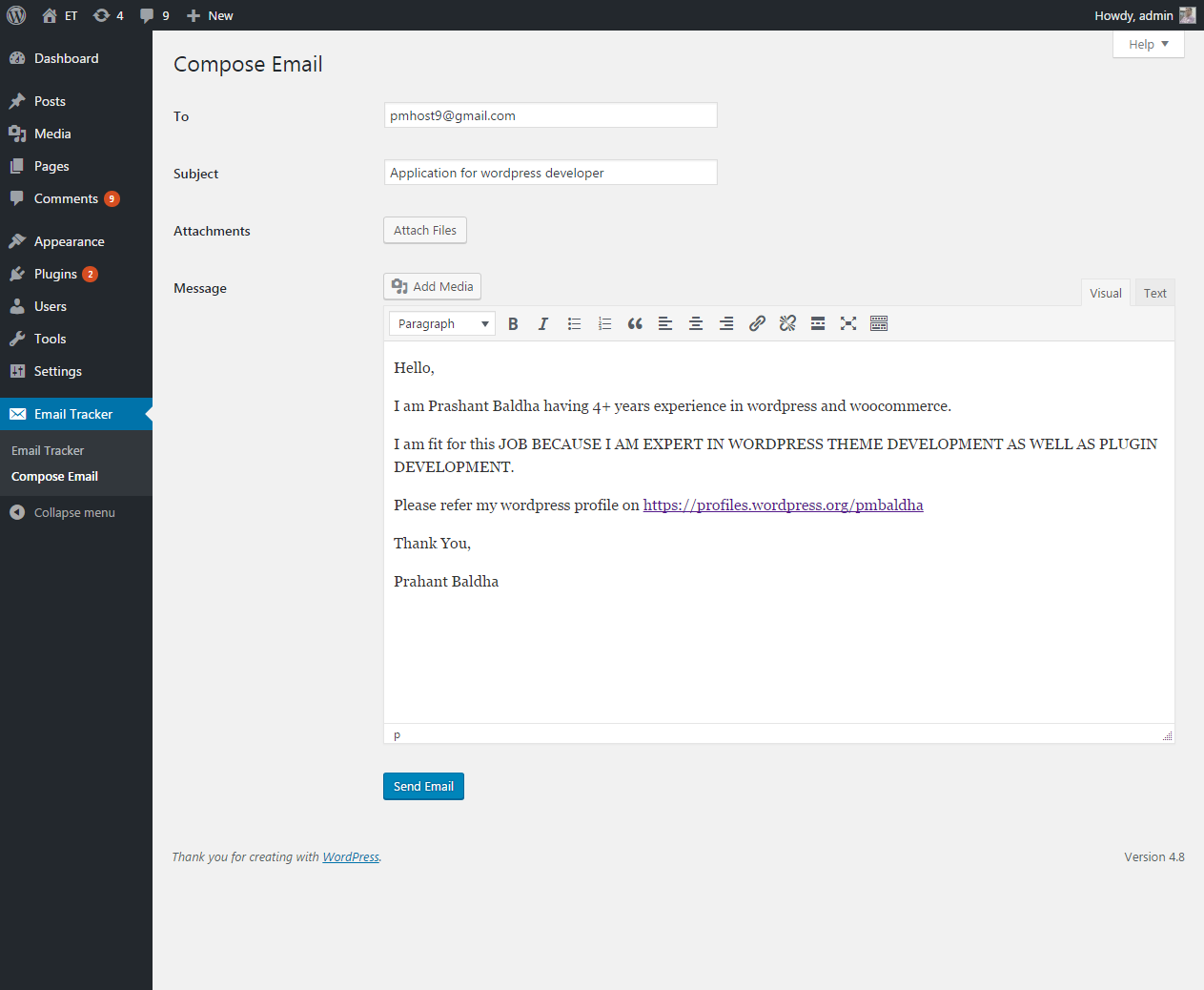Screen dimensions: 1204x990
Task: Expand the Help dropdown panel
Action: click(1148, 45)
